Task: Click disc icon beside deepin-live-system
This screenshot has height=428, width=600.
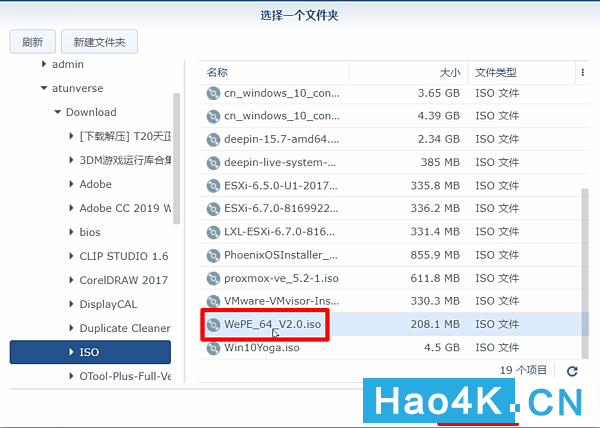Action: tap(213, 163)
